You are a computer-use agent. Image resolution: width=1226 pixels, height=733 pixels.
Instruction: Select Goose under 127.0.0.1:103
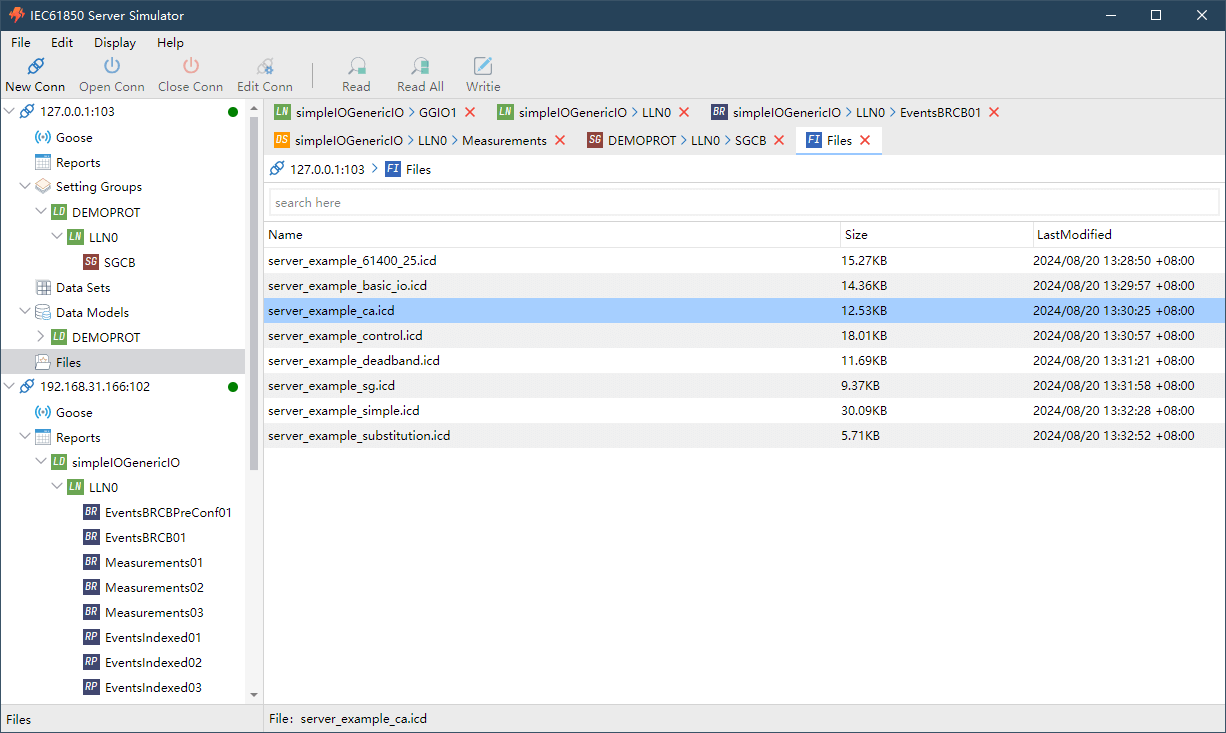pos(74,138)
